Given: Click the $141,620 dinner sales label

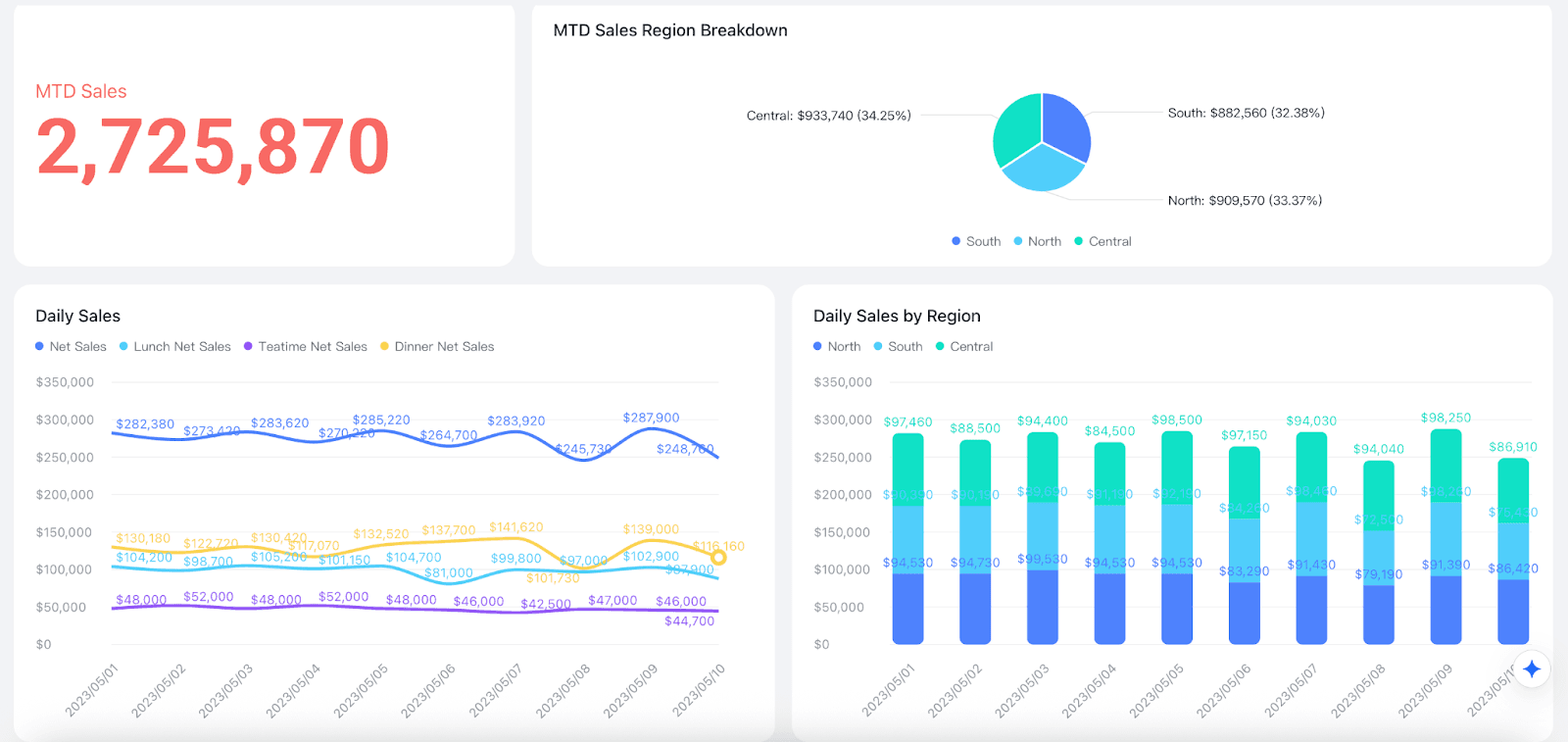Looking at the screenshot, I should pos(516,527).
